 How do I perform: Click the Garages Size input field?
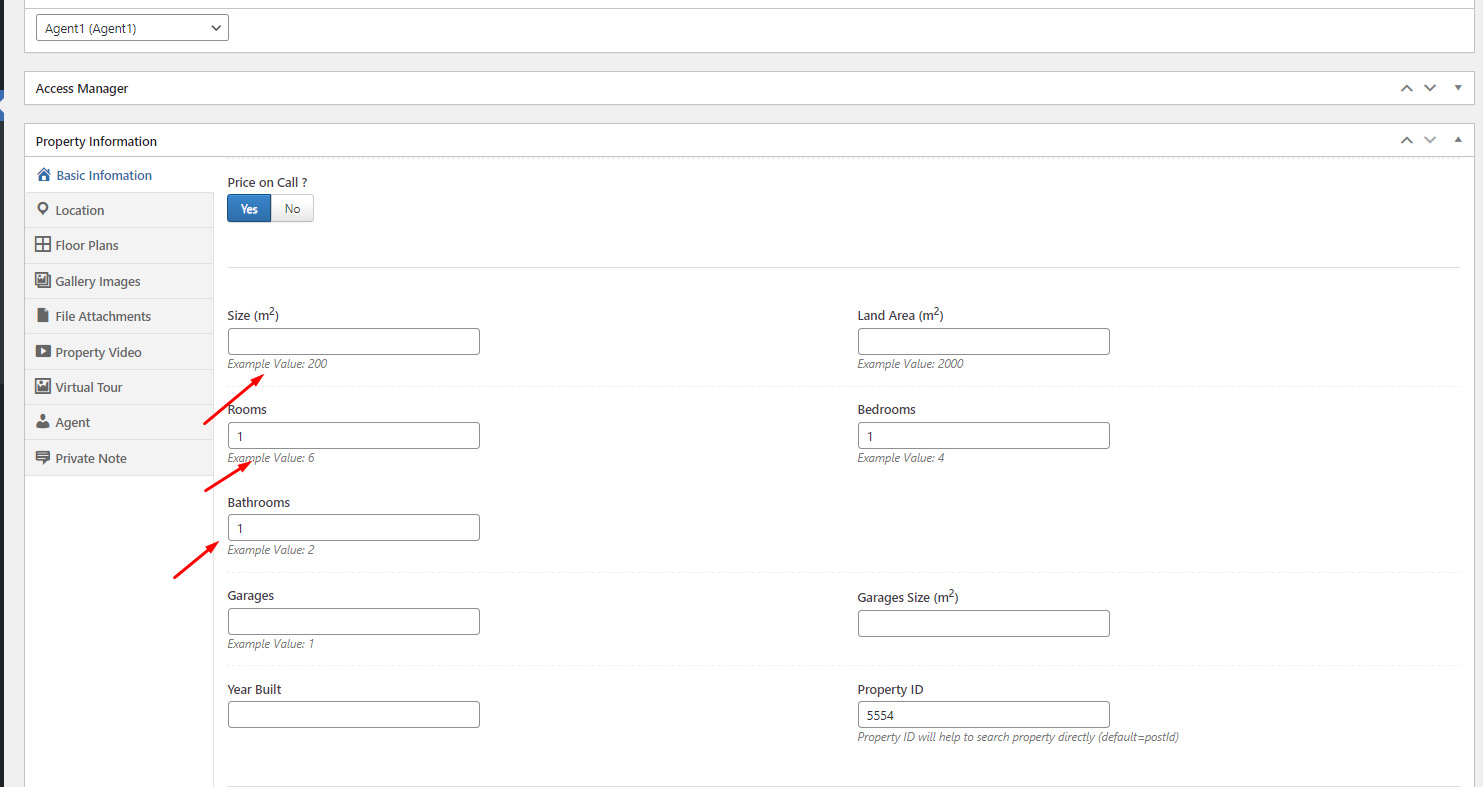pos(984,623)
